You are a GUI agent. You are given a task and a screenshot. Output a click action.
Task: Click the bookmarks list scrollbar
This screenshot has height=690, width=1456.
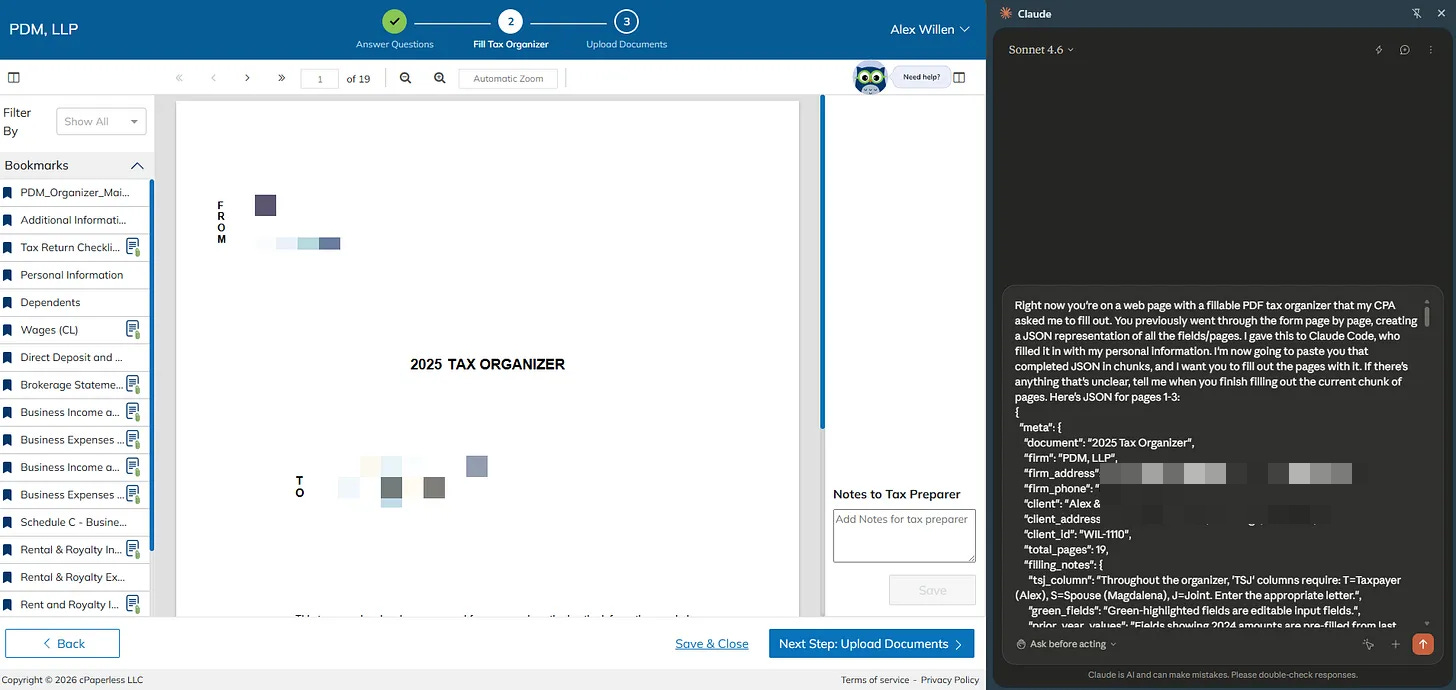click(x=151, y=365)
